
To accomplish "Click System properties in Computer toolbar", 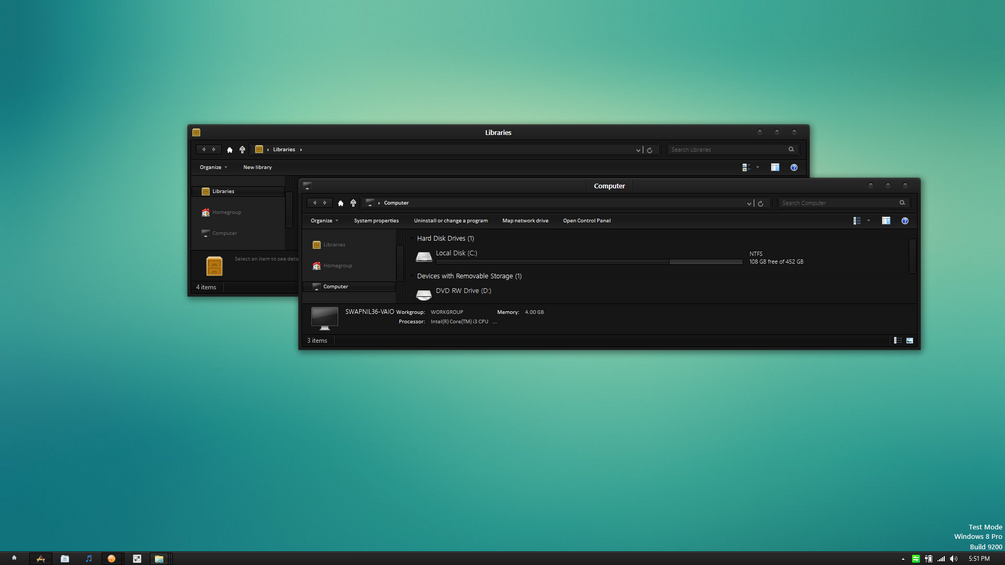I will pos(376,220).
